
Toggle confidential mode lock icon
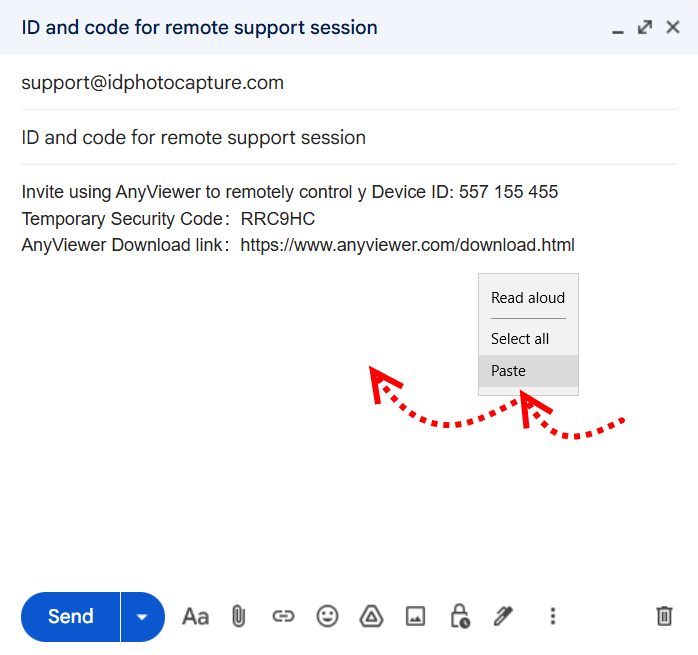click(459, 616)
